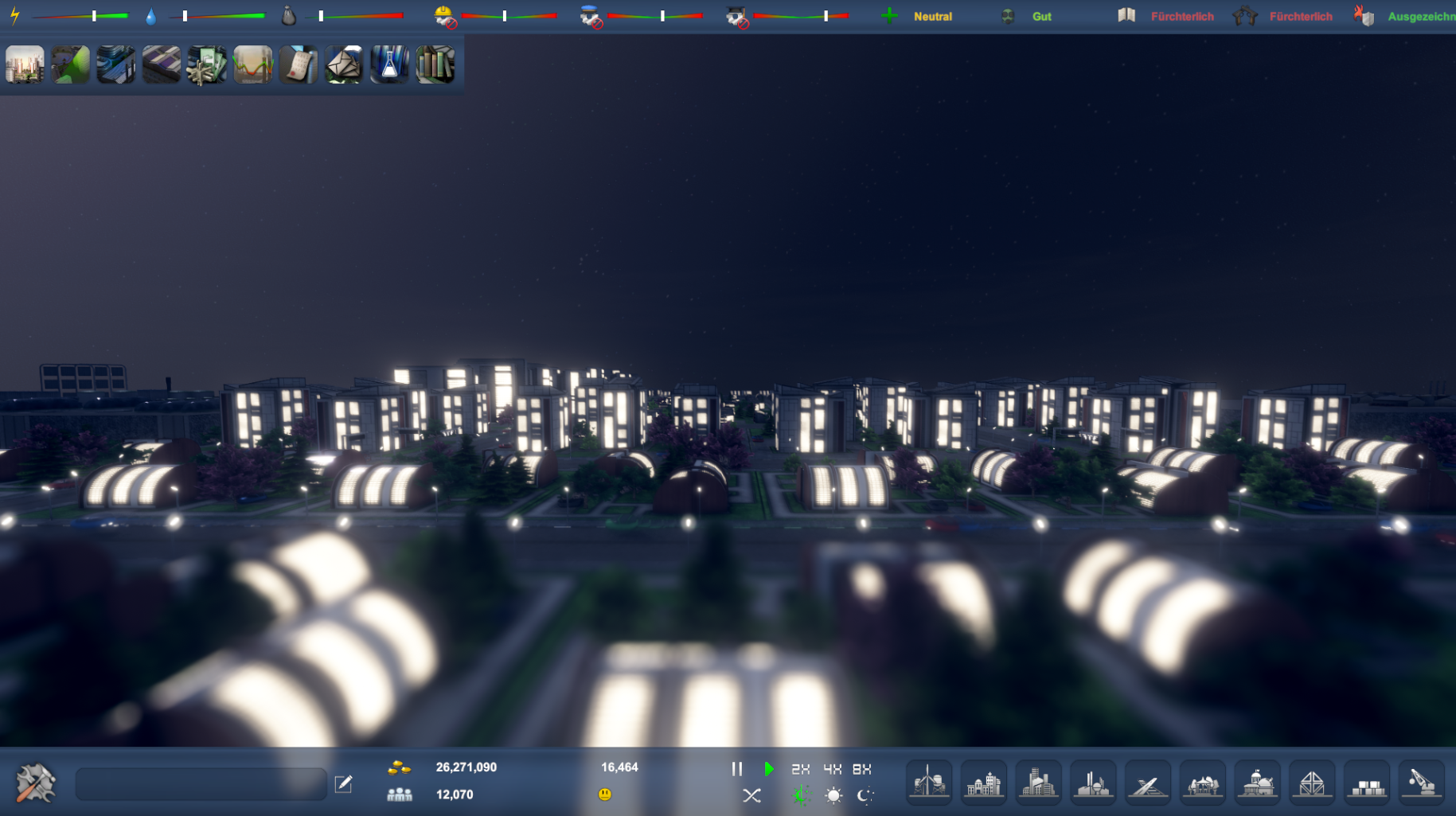Switch to daytime sun lighting

coord(833,795)
